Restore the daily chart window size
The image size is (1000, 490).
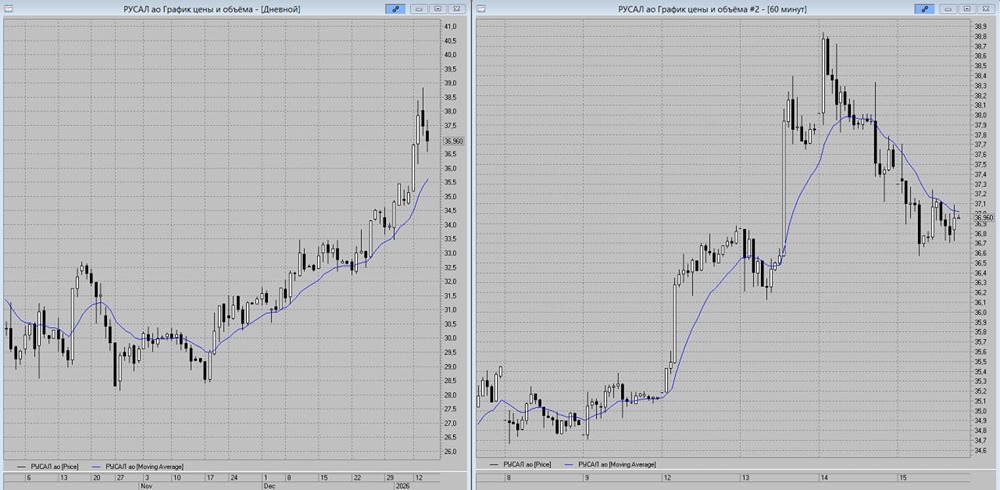(x=438, y=9)
